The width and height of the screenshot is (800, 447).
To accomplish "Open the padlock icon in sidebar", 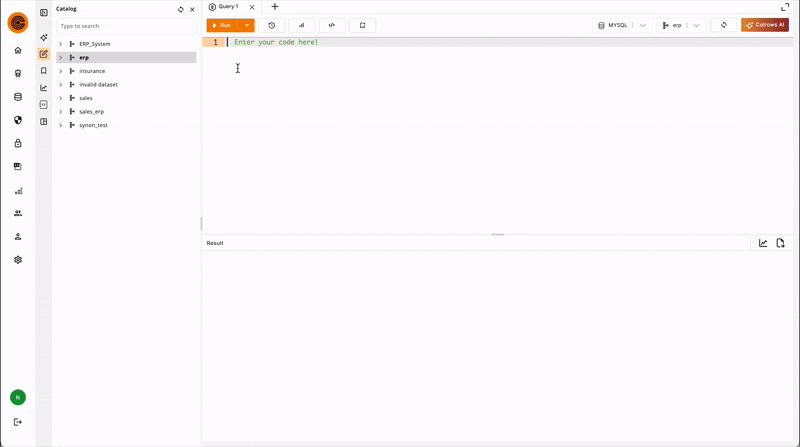I will coord(18,143).
